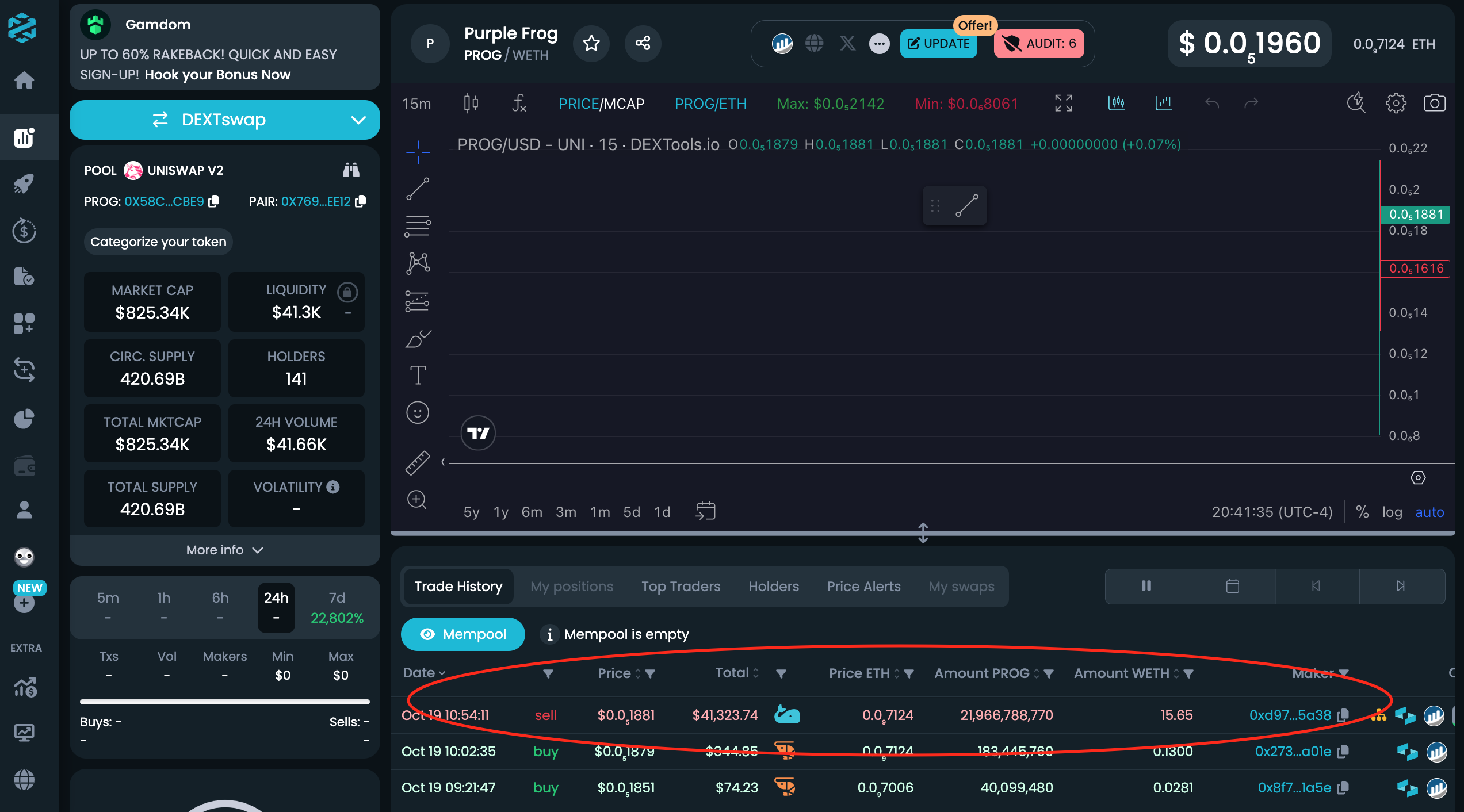Select the ruler measure tool

[418, 463]
